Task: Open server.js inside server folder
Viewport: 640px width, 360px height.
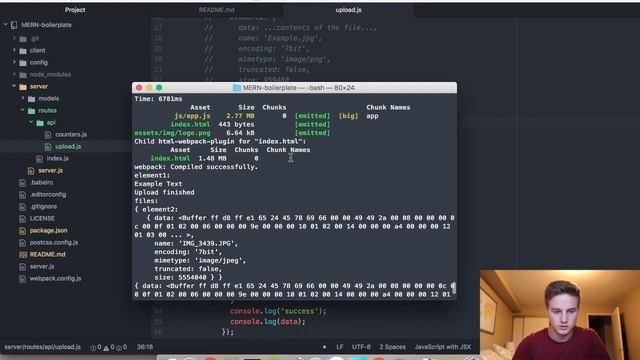Action: click(51, 170)
